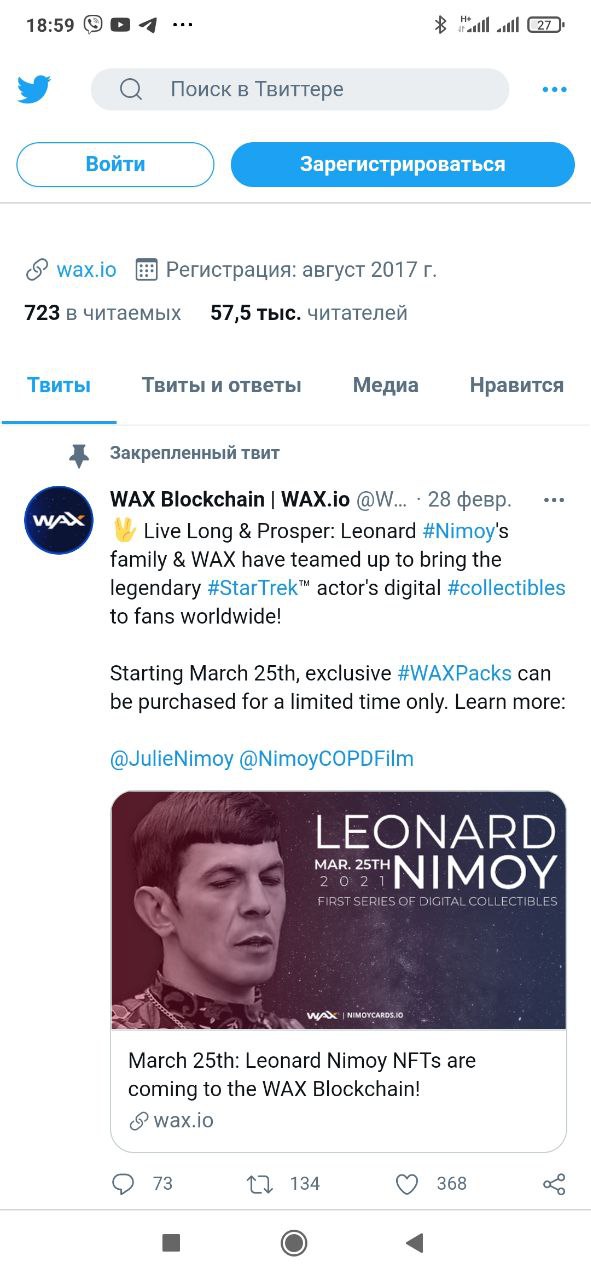
Task: Open the Leonard Nimoy card image
Action: [338, 910]
